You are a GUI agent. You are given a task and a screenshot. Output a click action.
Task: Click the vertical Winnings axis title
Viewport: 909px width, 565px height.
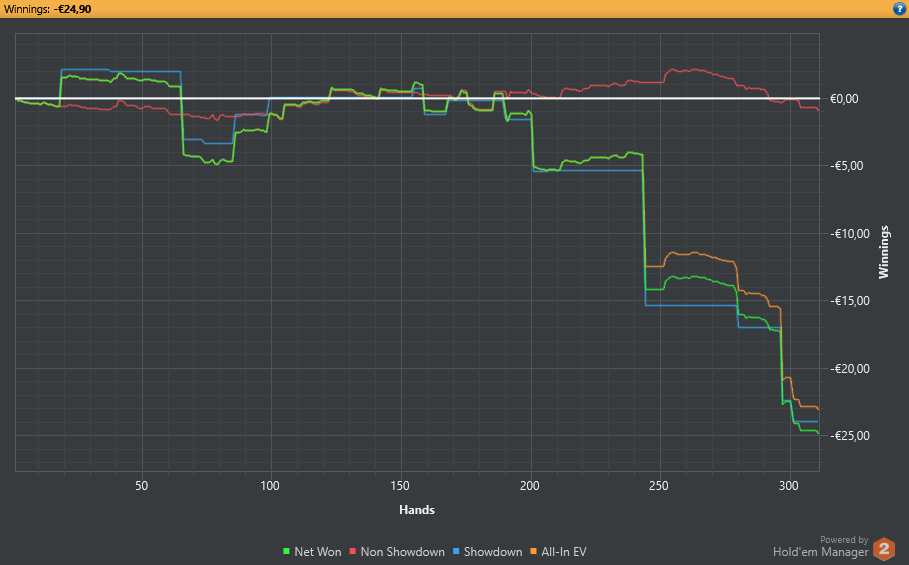[883, 252]
